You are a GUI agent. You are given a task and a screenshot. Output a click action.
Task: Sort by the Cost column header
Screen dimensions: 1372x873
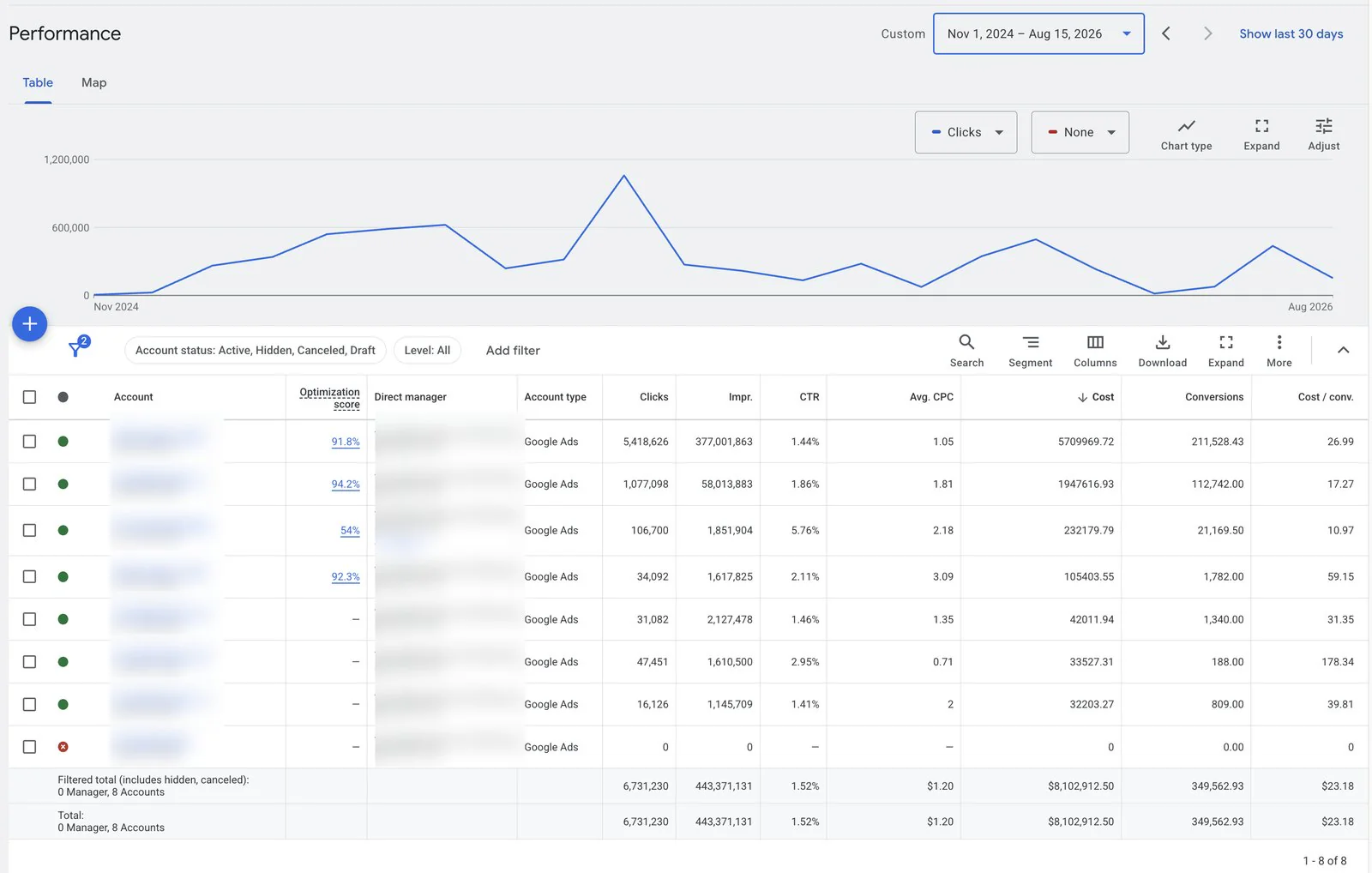1095,397
